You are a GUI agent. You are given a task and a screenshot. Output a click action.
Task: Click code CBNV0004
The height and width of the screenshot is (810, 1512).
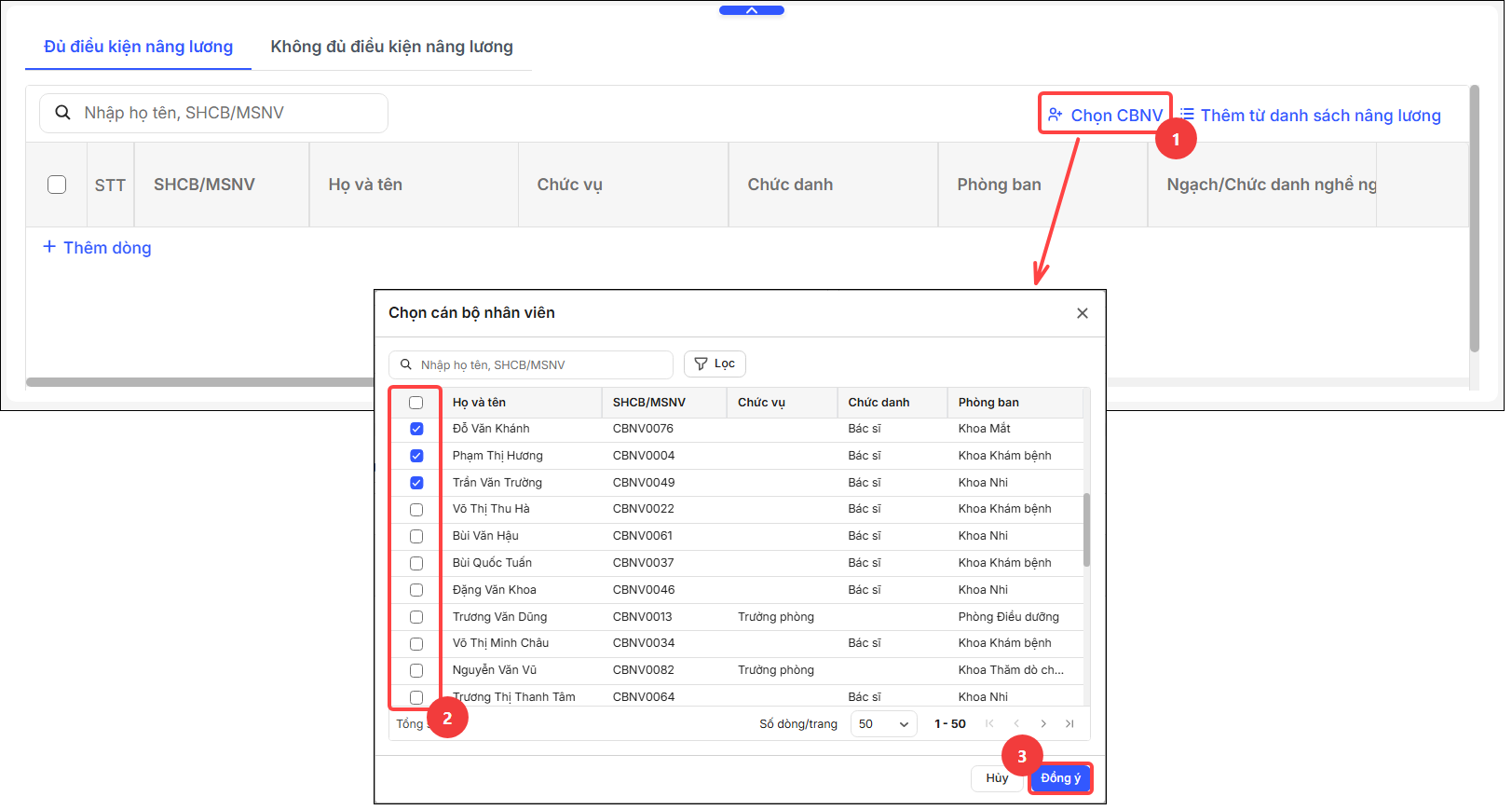pos(644,456)
